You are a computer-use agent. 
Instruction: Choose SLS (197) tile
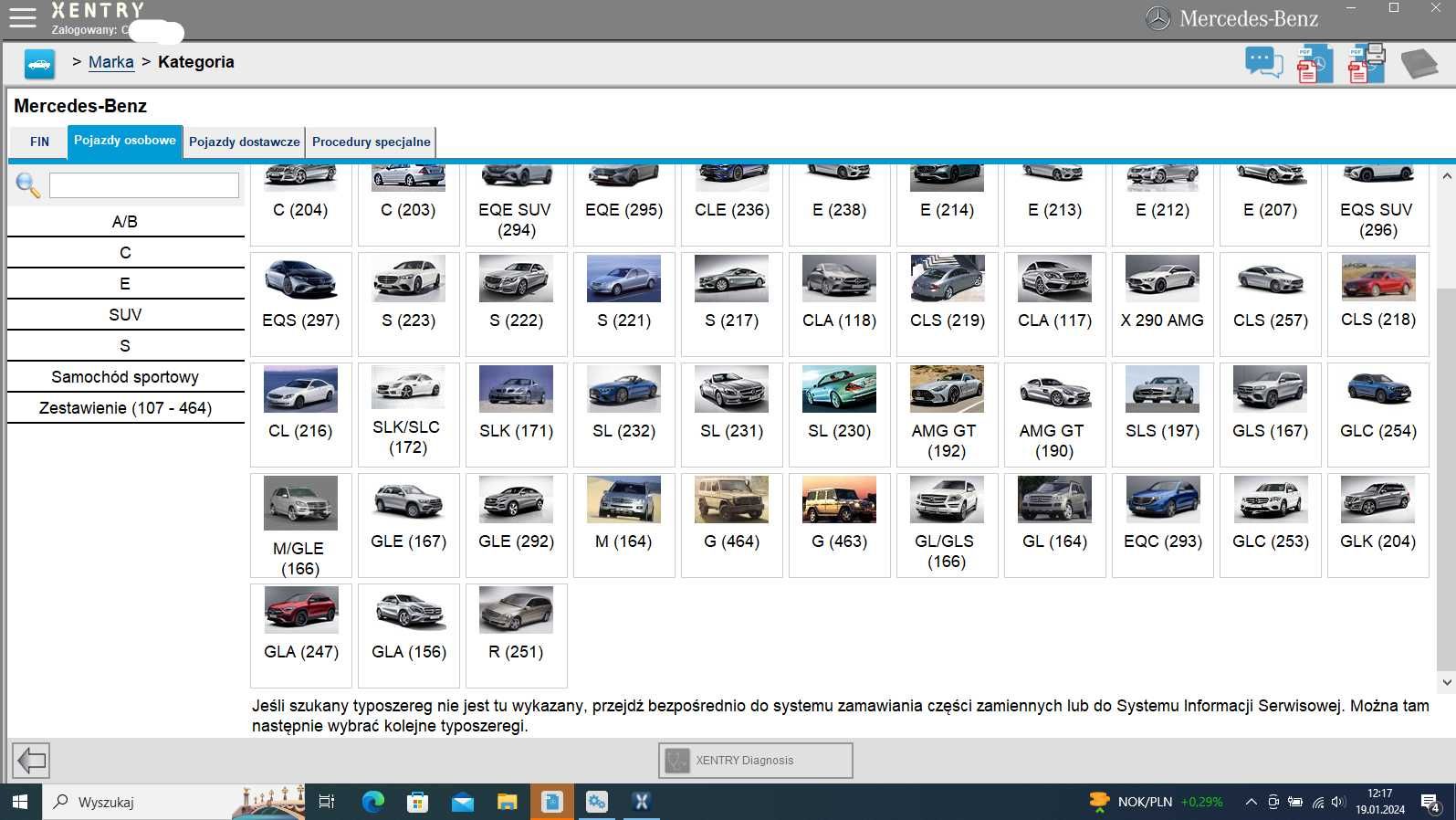coord(1163,415)
